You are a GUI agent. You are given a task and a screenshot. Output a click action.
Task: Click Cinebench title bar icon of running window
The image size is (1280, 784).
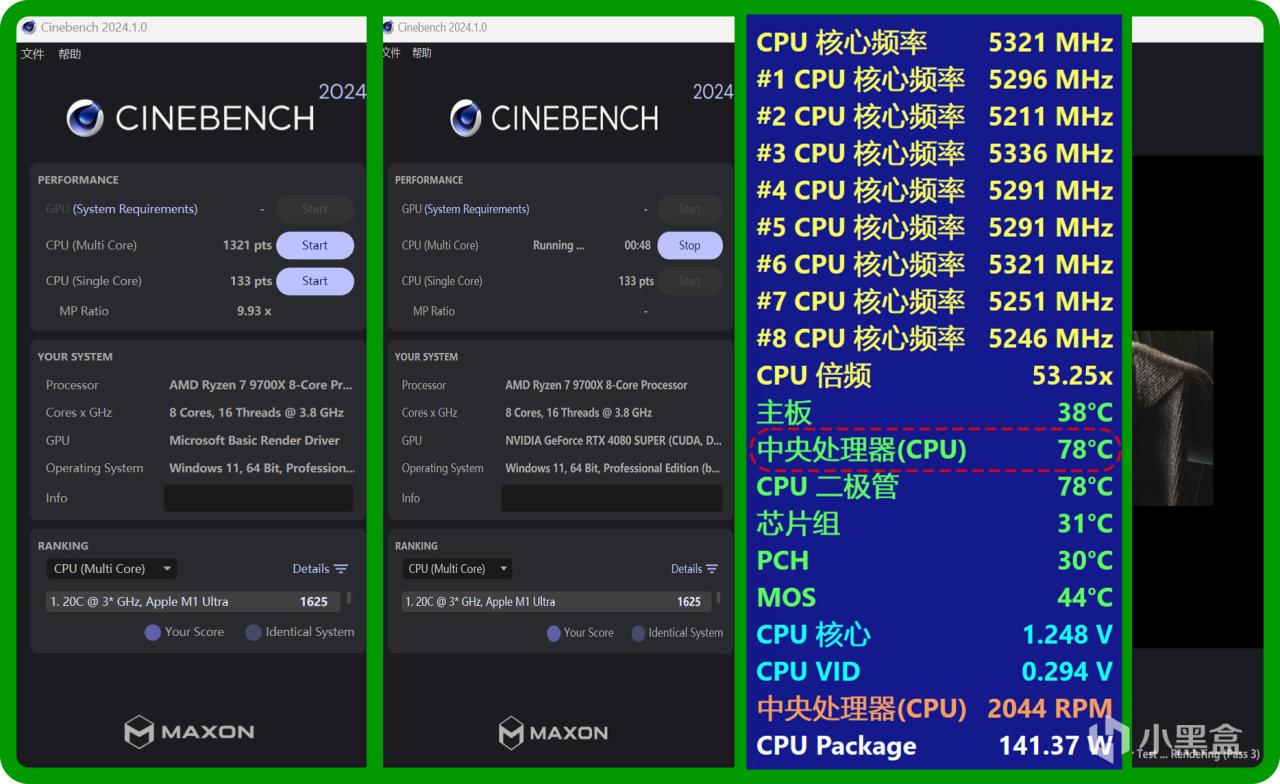388,27
